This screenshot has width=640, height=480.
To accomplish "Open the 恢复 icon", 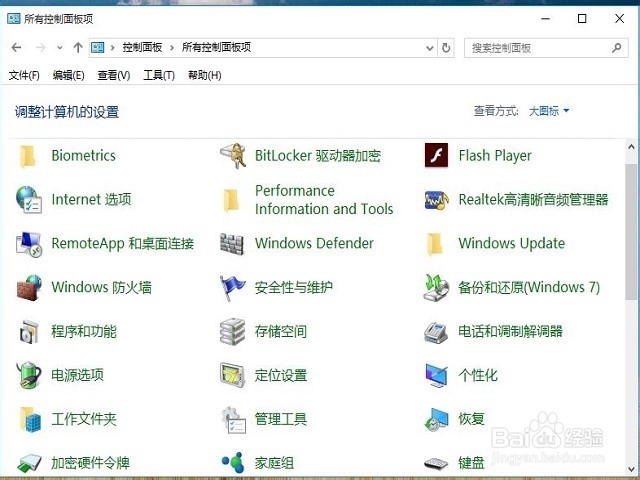I will coord(436,419).
